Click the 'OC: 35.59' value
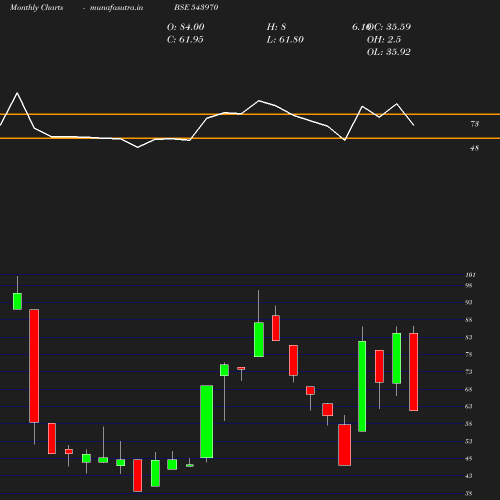This screenshot has width=500, height=500. (x=389, y=27)
